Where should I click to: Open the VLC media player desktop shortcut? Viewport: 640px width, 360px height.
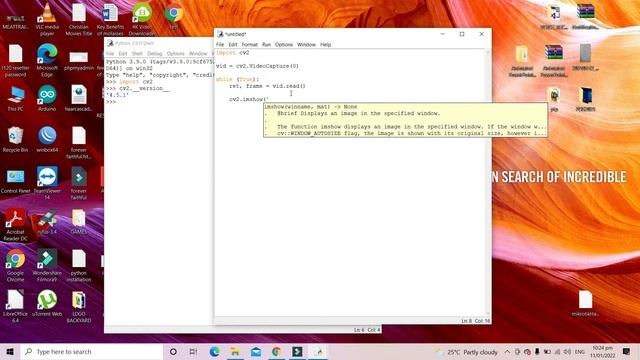click(x=47, y=19)
